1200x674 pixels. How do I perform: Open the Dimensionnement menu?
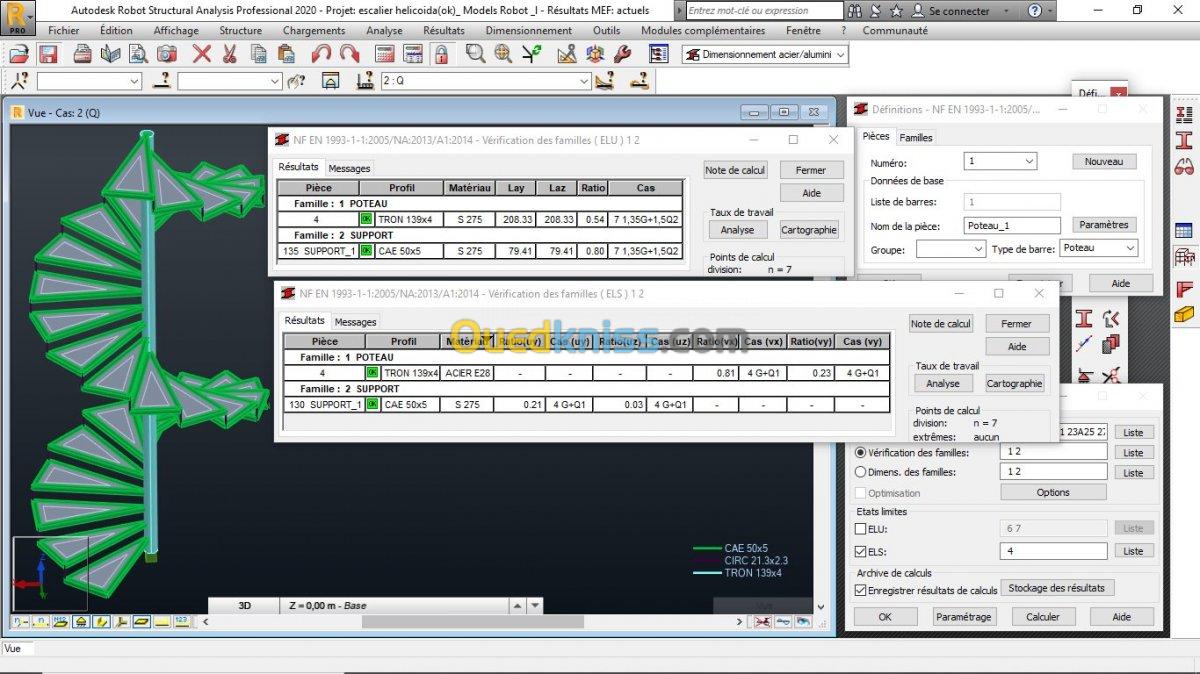click(528, 31)
